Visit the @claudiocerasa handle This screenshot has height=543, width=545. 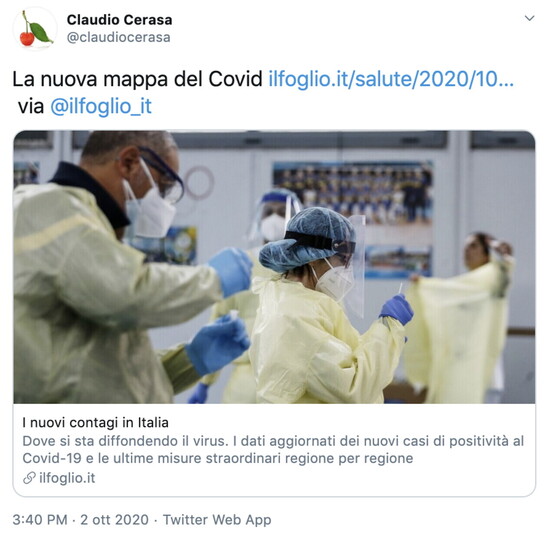118,37
